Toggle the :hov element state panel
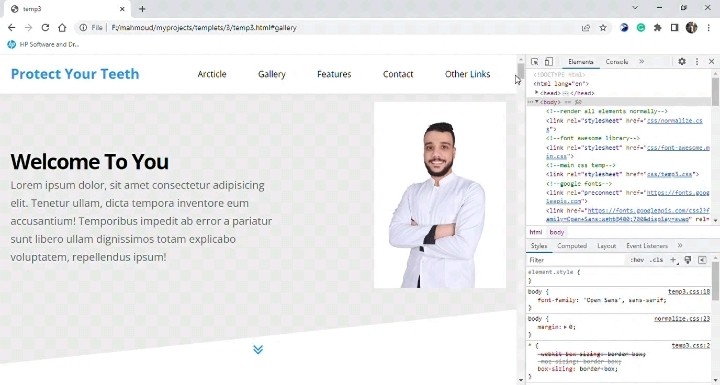This screenshot has width=720, height=385. pyautogui.click(x=637, y=260)
